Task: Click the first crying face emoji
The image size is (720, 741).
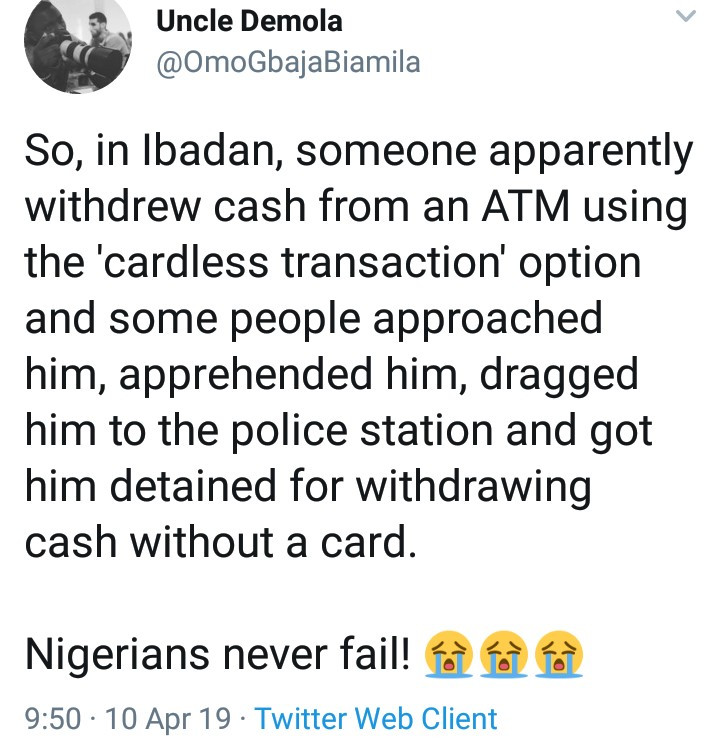Action: 448,654
